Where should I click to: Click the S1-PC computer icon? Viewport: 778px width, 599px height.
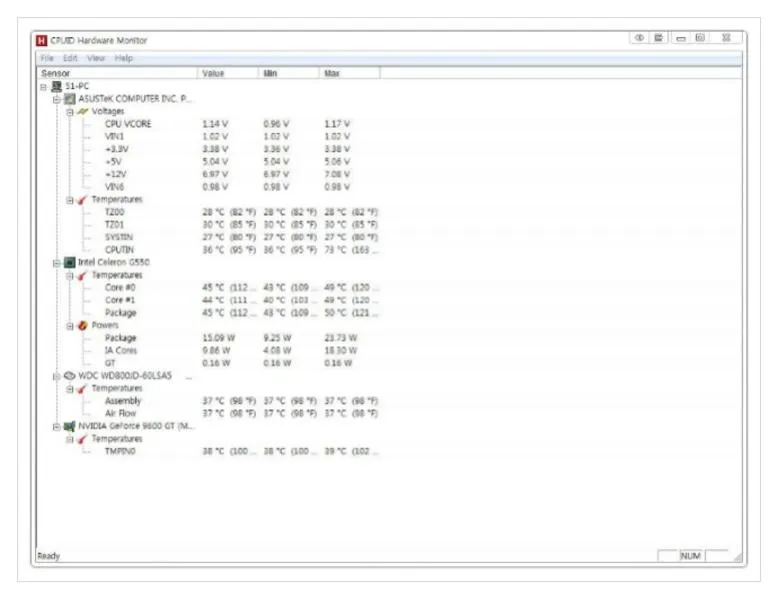57,86
